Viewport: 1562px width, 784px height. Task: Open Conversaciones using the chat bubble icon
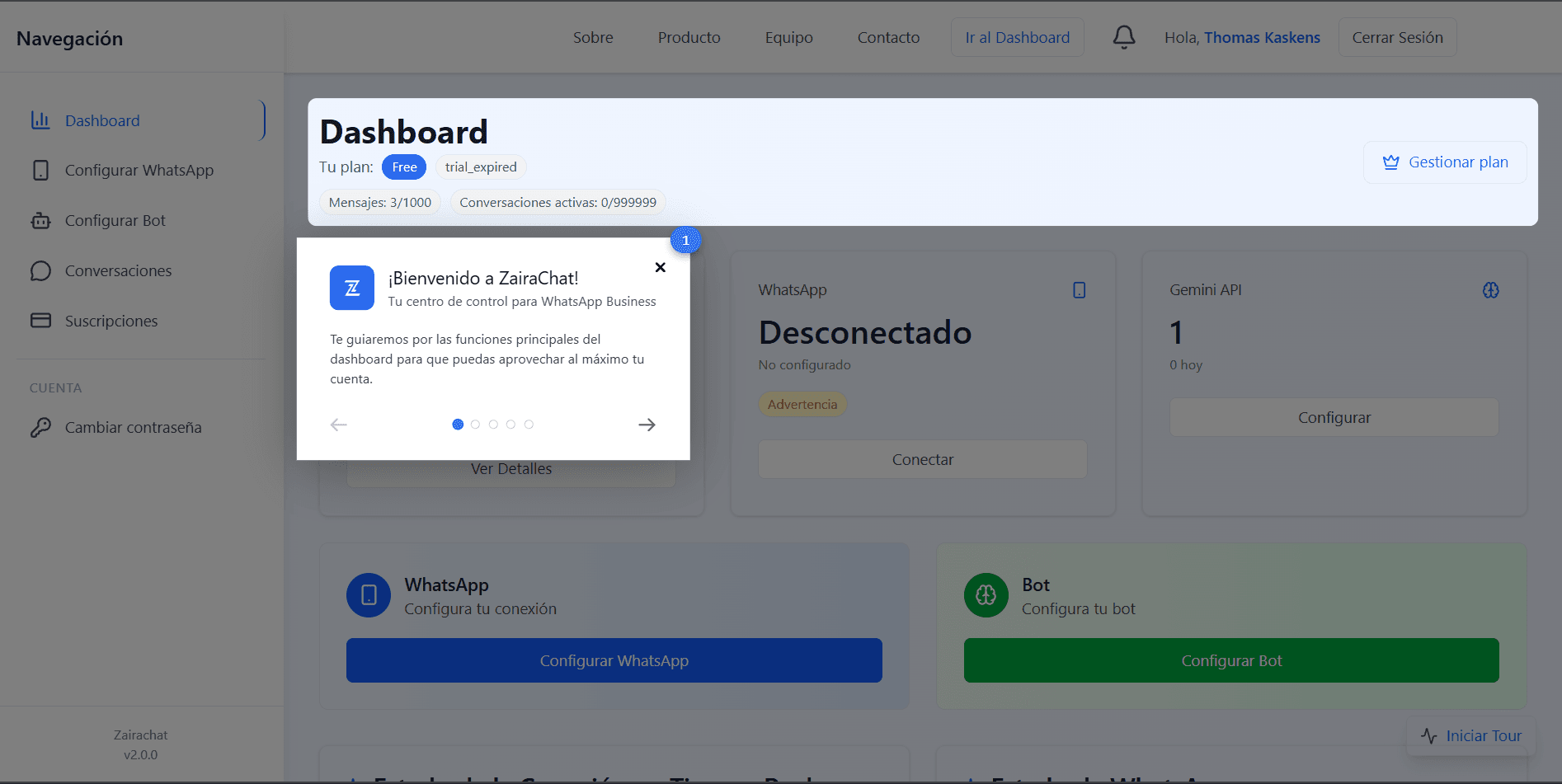[40, 270]
